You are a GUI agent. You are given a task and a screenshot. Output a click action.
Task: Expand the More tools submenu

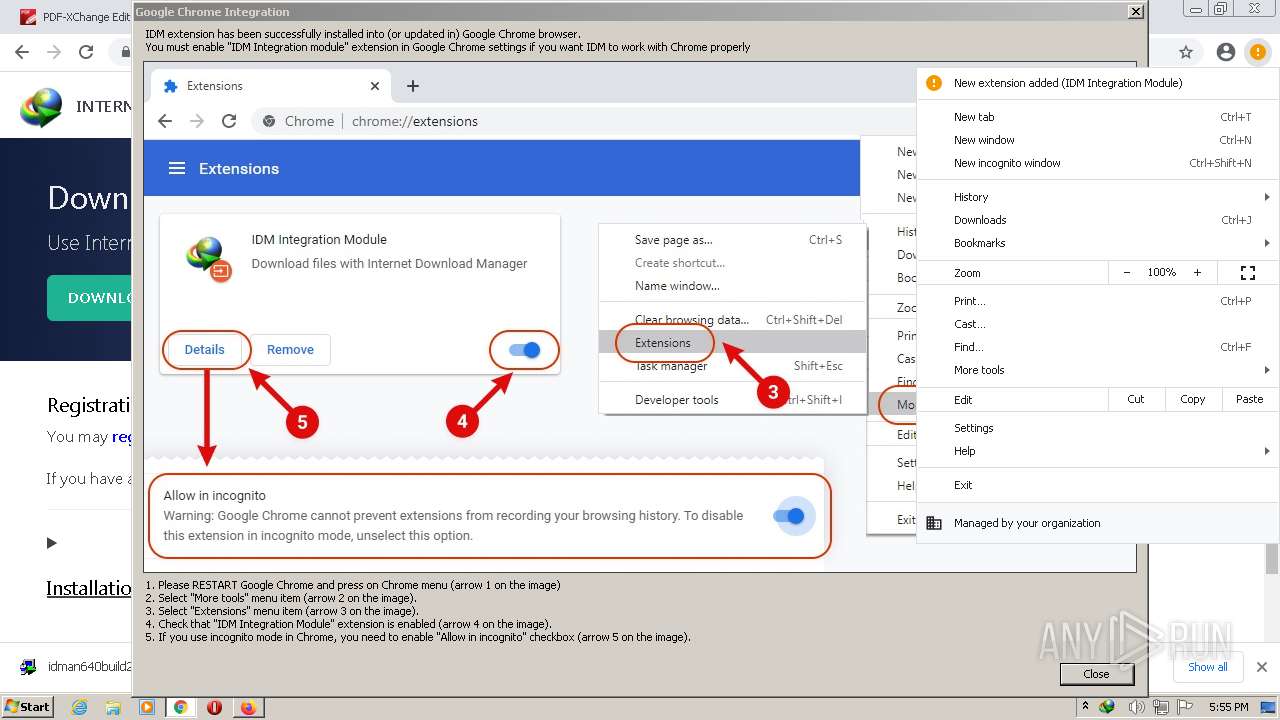click(1098, 370)
